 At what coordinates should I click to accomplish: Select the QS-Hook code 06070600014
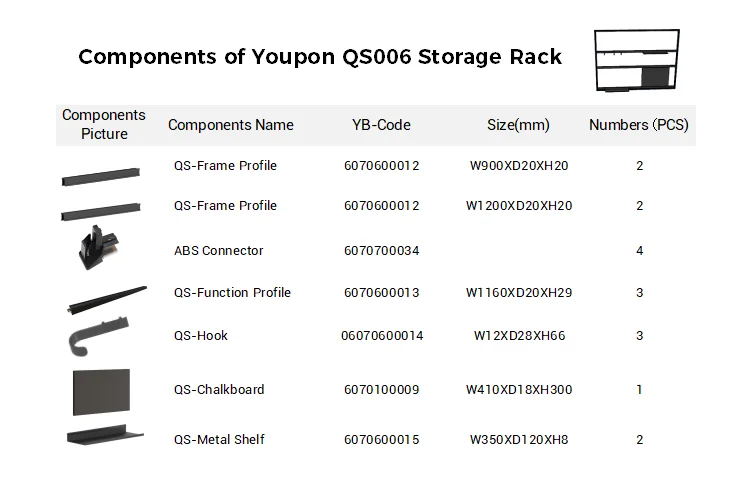click(382, 335)
